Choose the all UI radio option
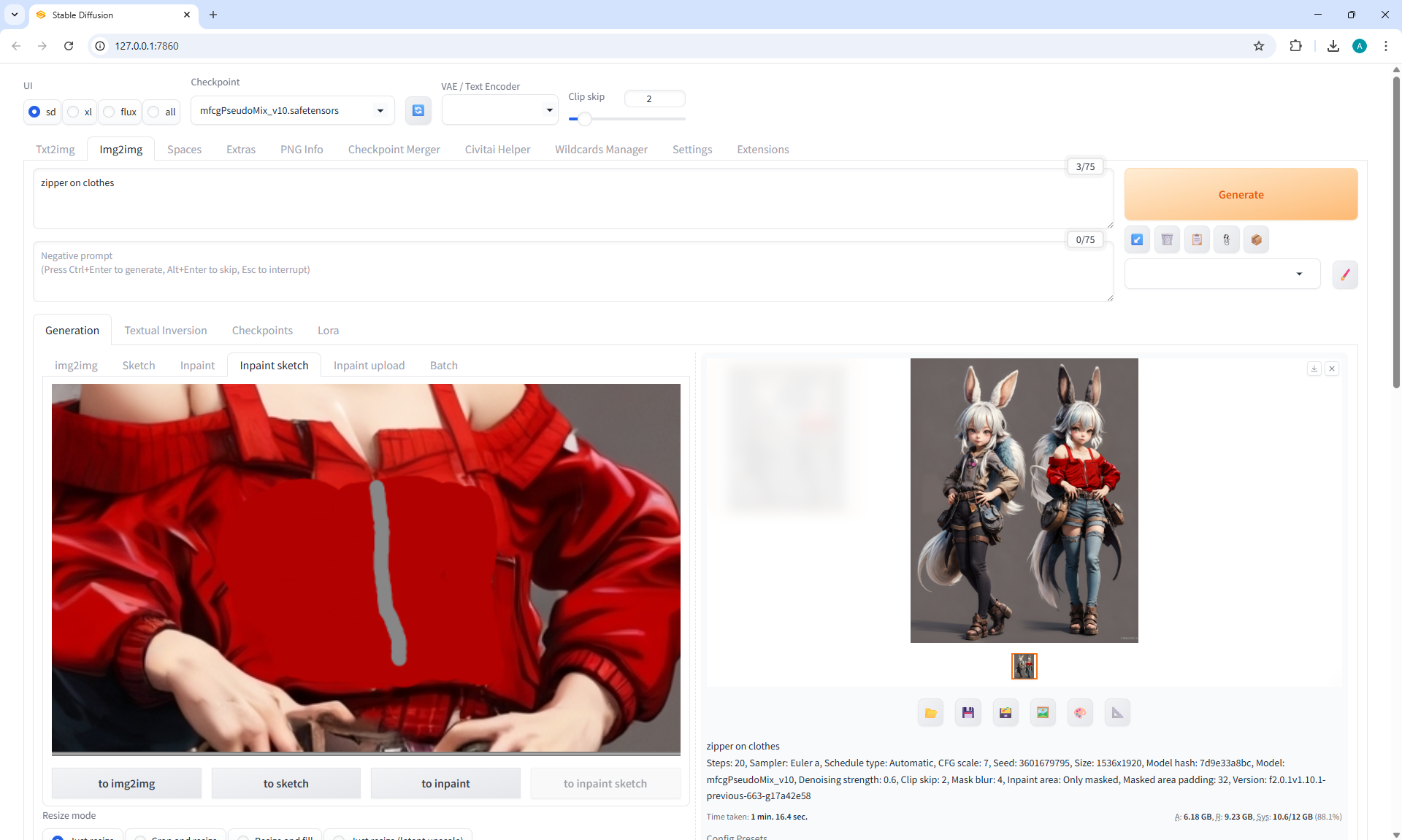1402x840 pixels. point(154,112)
